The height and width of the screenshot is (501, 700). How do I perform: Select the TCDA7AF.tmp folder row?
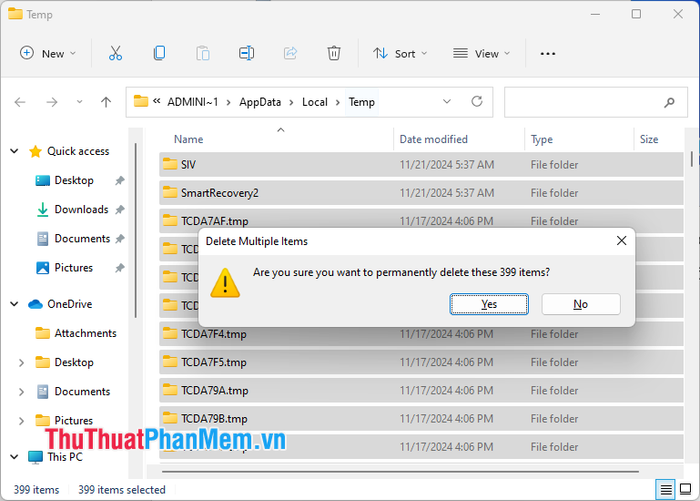421,221
